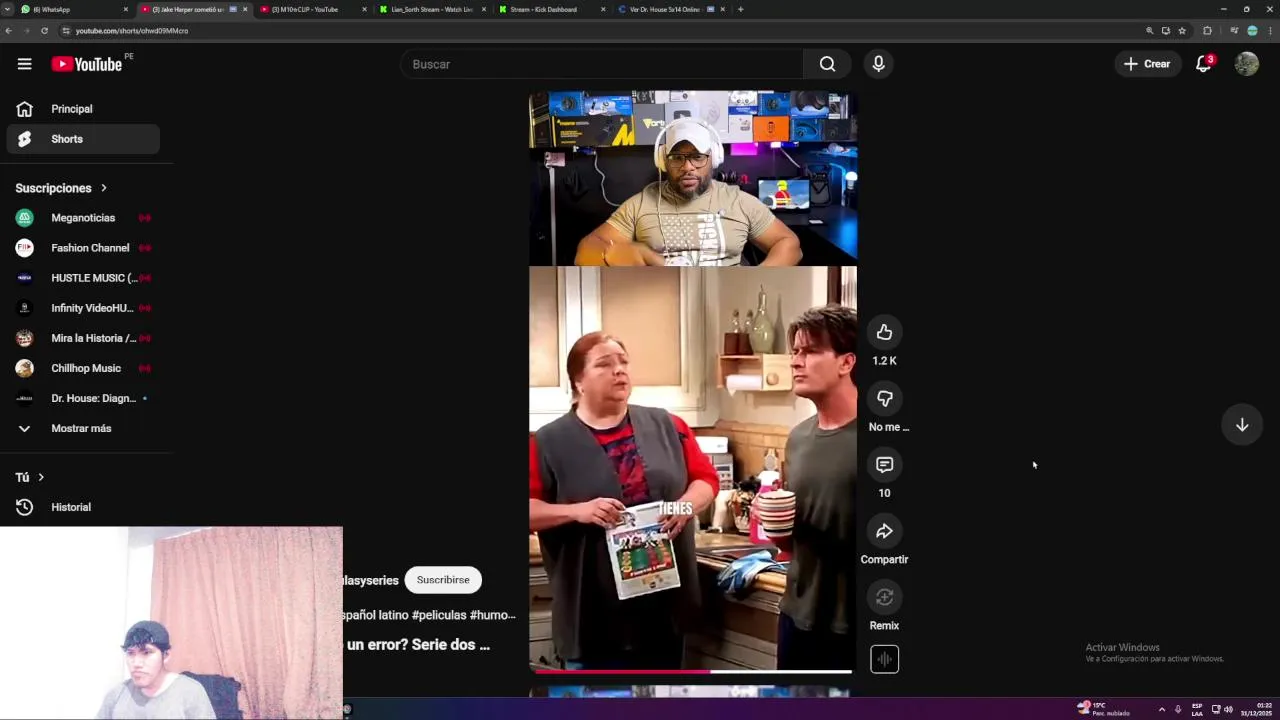
Task: Click the ESP LAA language indicator
Action: (1197, 709)
